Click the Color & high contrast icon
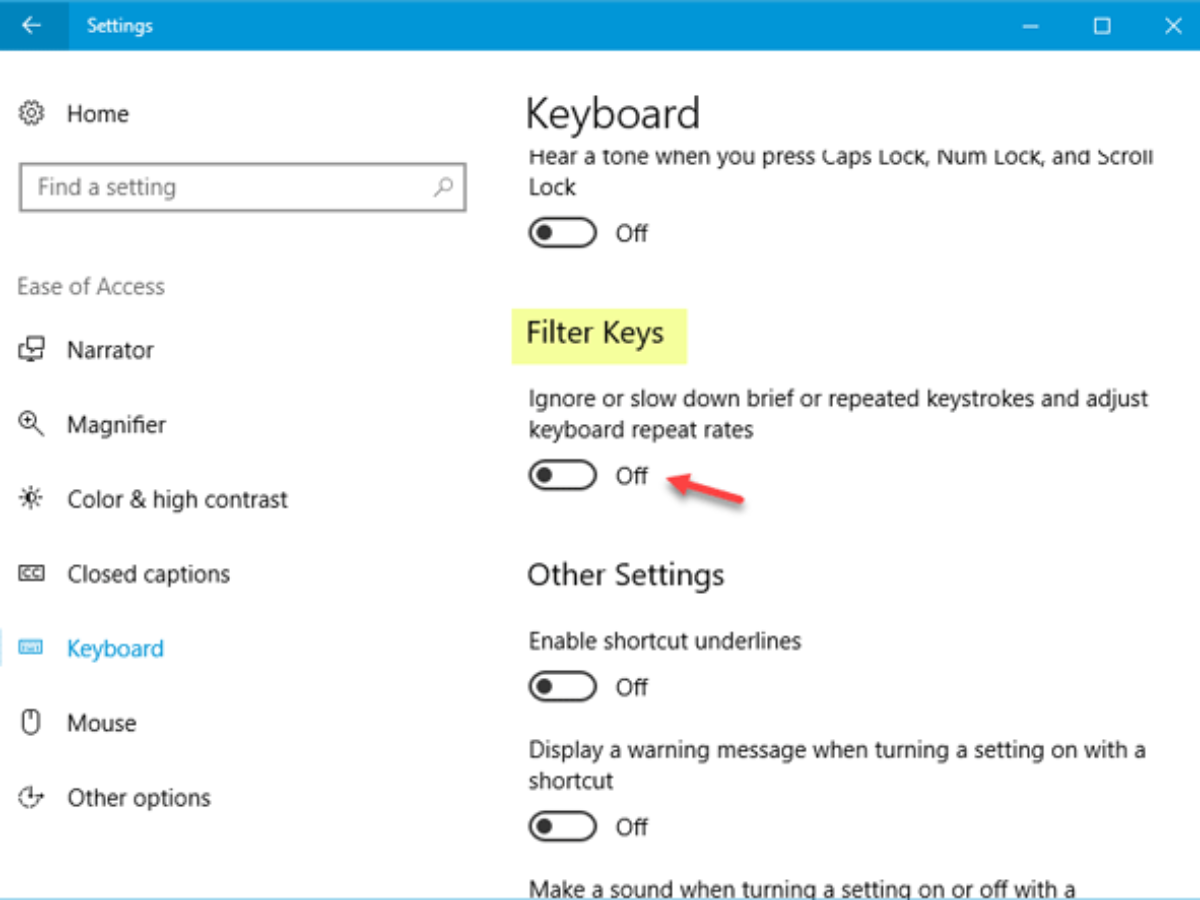The height and width of the screenshot is (900, 1200). 32,499
